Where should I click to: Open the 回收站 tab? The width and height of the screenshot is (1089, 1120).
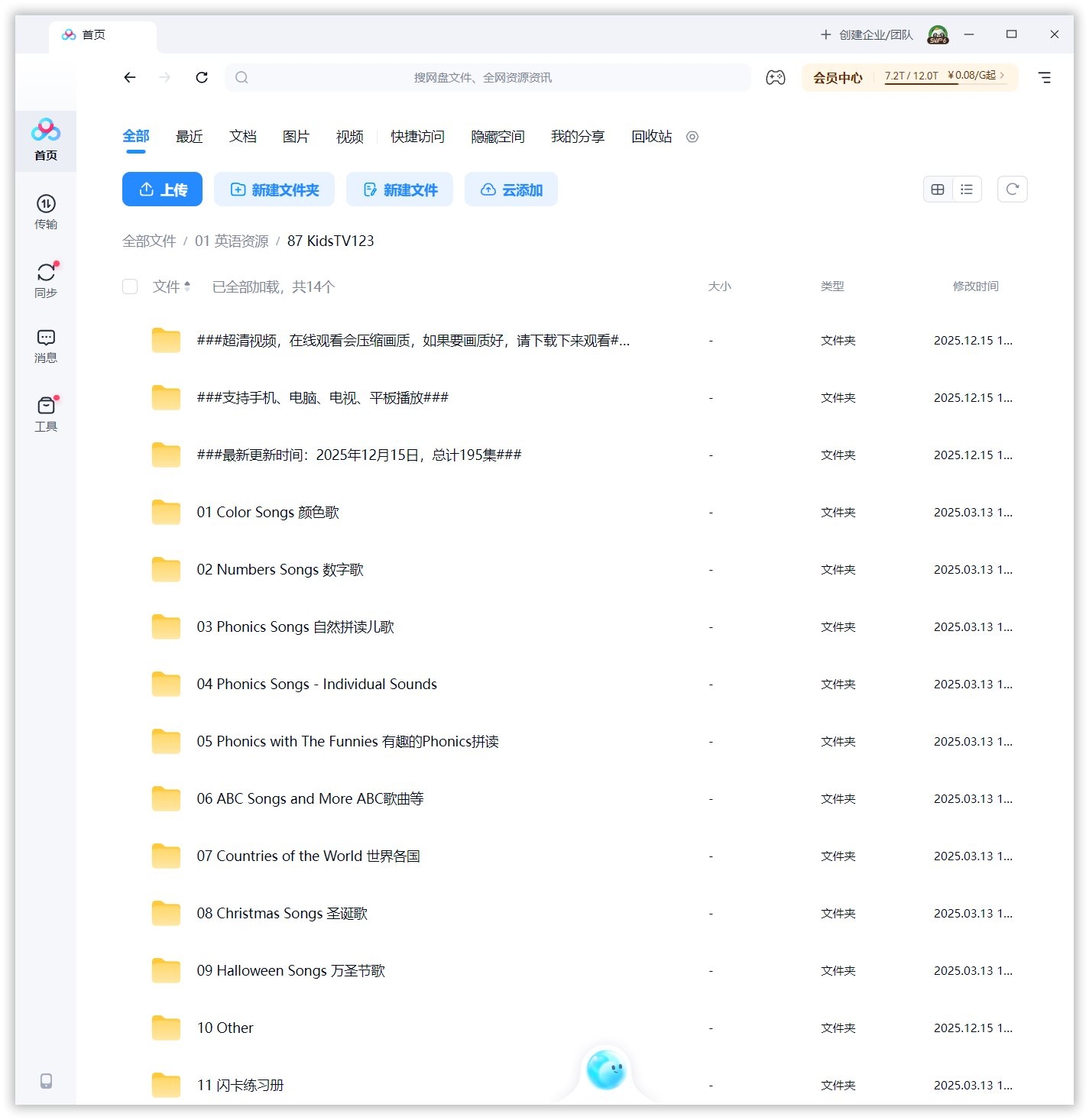click(651, 137)
